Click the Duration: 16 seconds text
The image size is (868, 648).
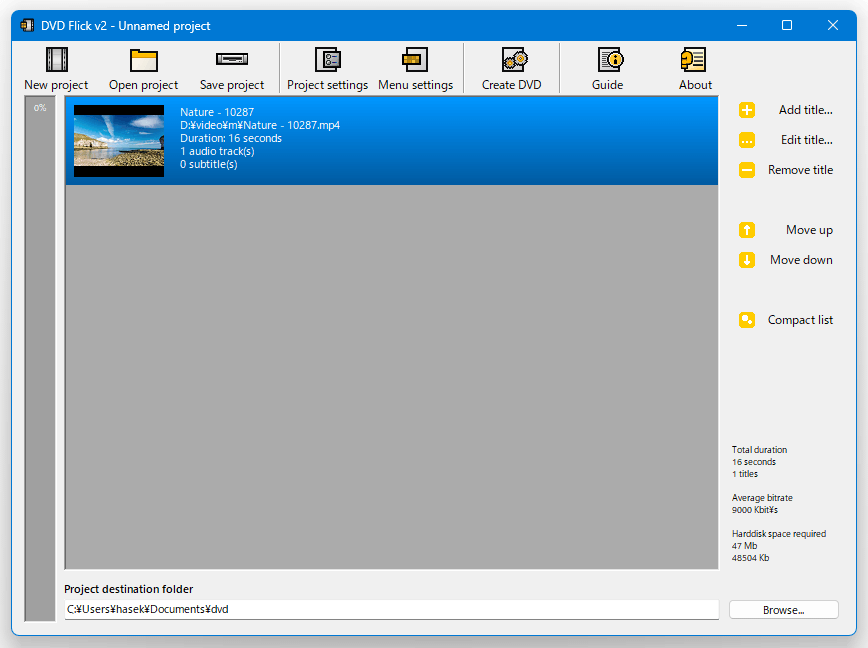point(231,138)
